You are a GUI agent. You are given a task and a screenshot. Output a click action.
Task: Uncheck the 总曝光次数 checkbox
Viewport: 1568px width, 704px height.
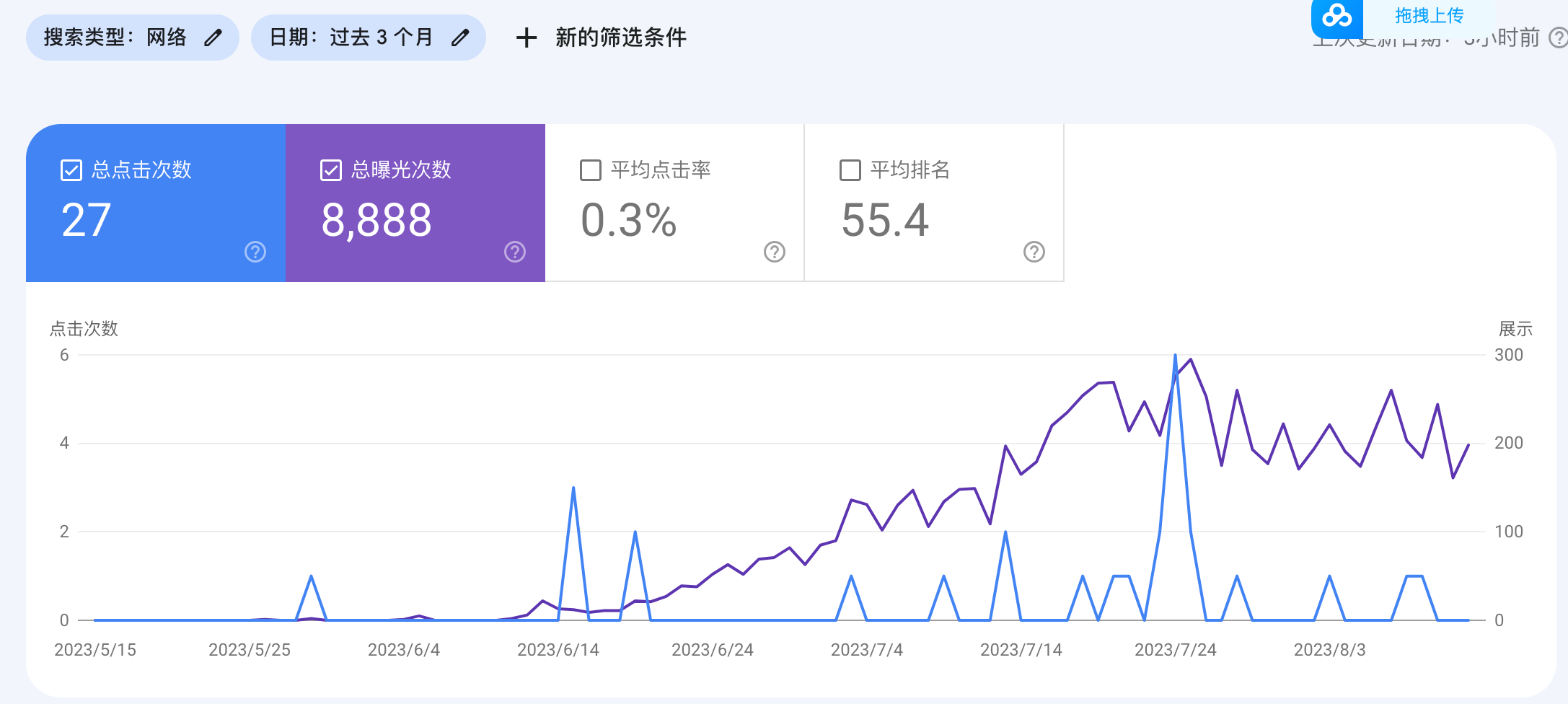coord(330,170)
